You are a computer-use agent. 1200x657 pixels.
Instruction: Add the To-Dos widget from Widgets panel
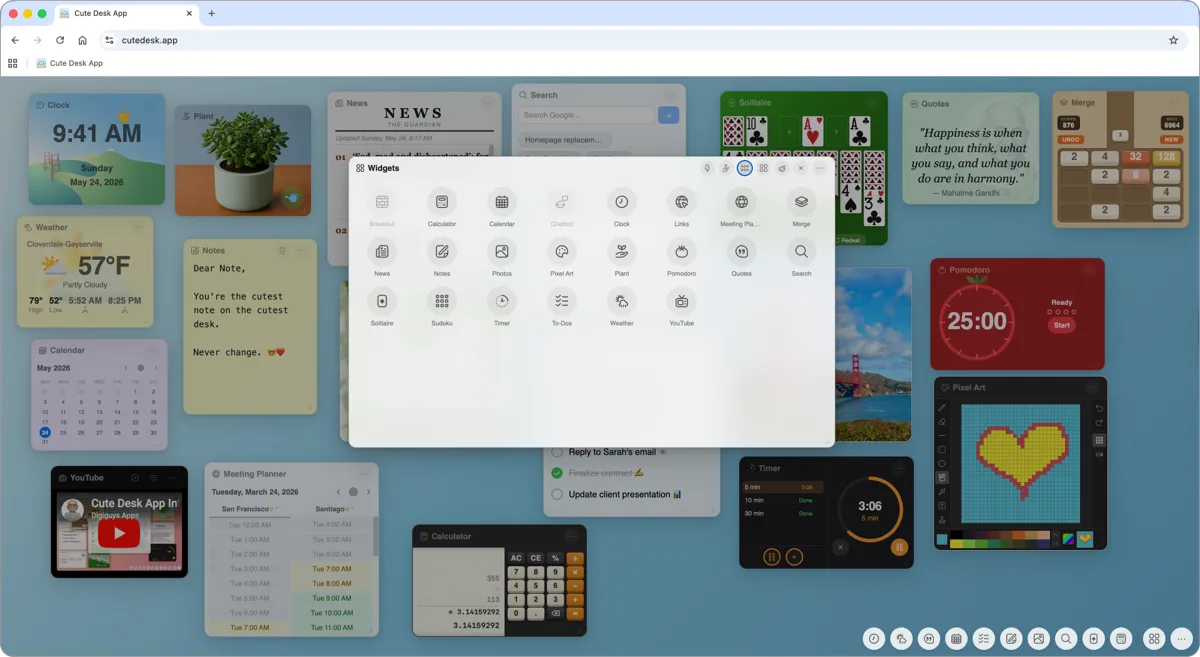coord(561,301)
